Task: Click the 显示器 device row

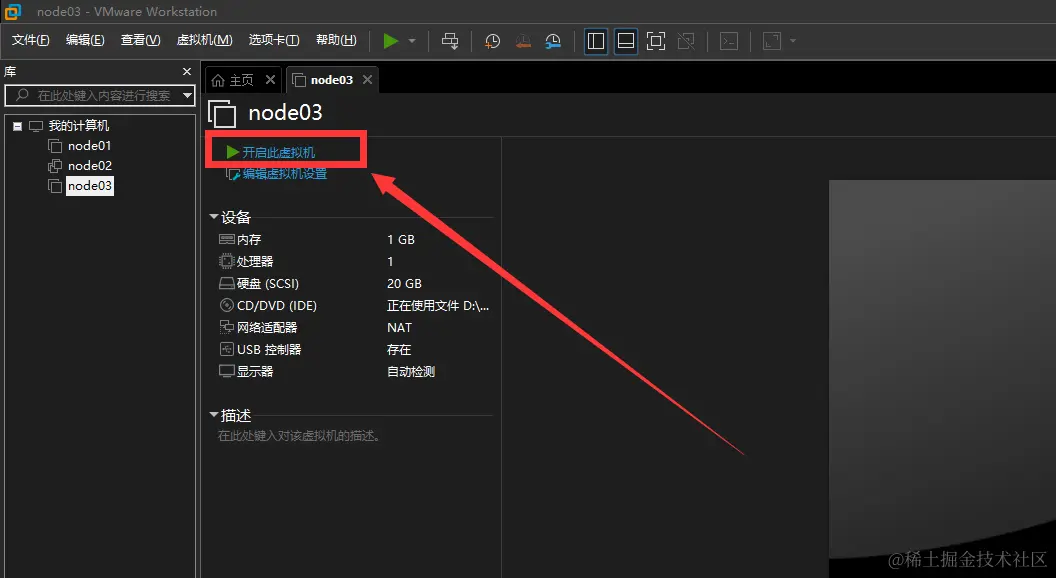Action: coord(355,371)
